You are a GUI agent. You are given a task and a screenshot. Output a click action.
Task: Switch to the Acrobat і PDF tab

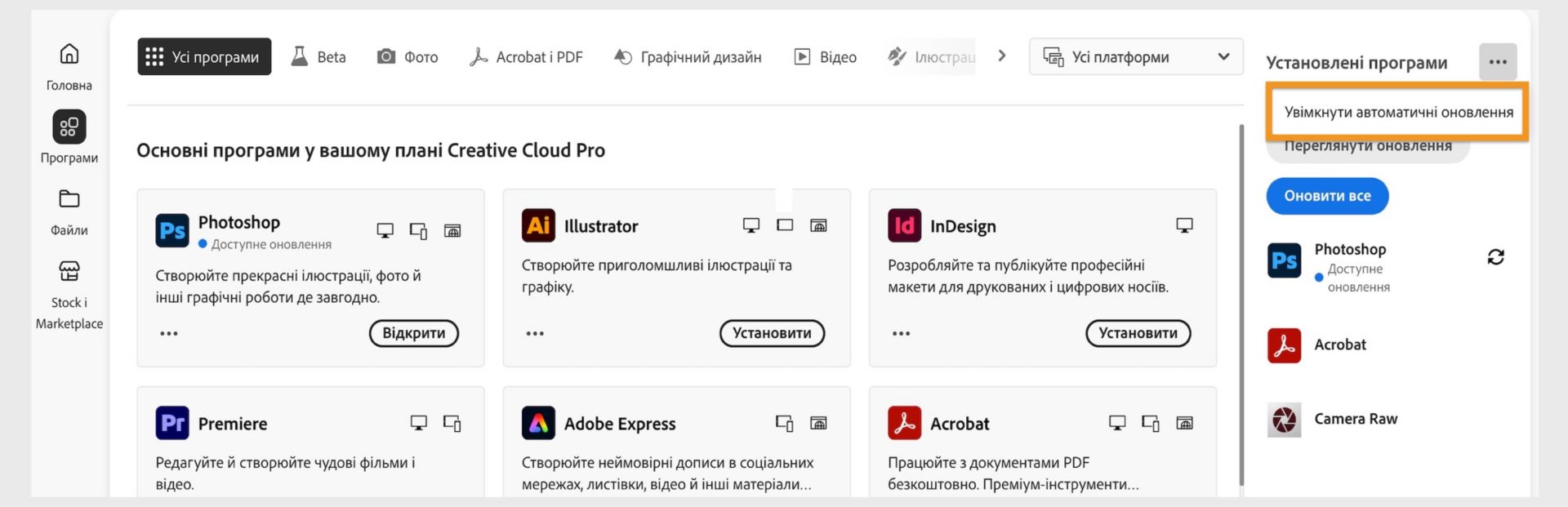click(x=526, y=56)
